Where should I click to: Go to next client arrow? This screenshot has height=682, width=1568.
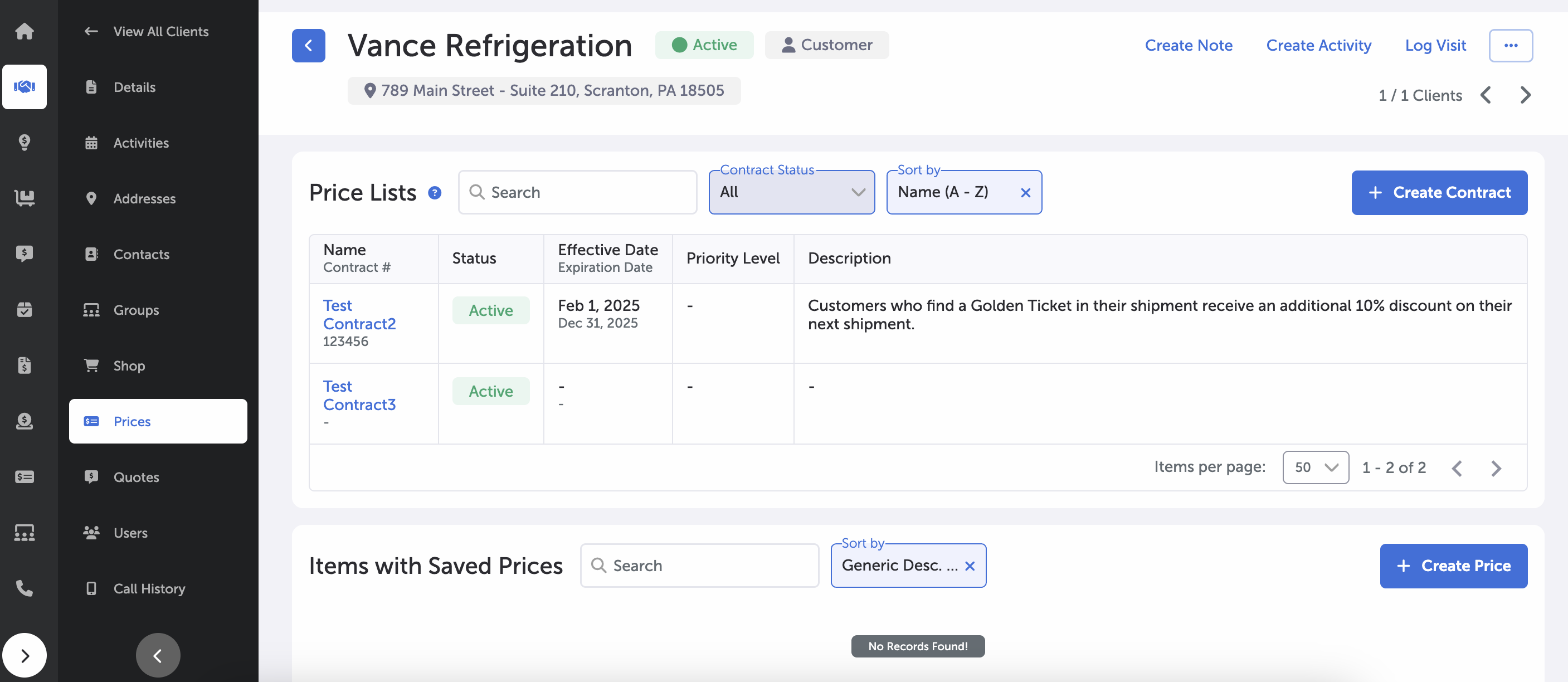(x=1526, y=96)
